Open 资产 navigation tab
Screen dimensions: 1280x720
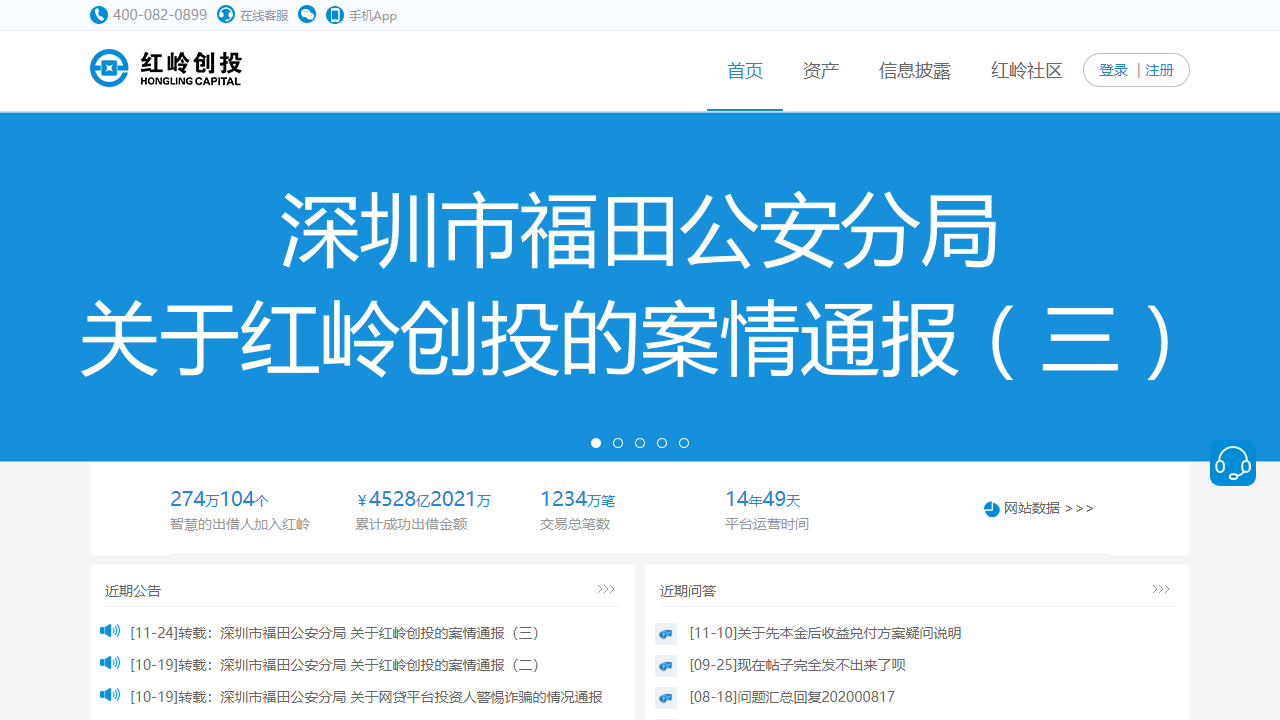coord(821,71)
